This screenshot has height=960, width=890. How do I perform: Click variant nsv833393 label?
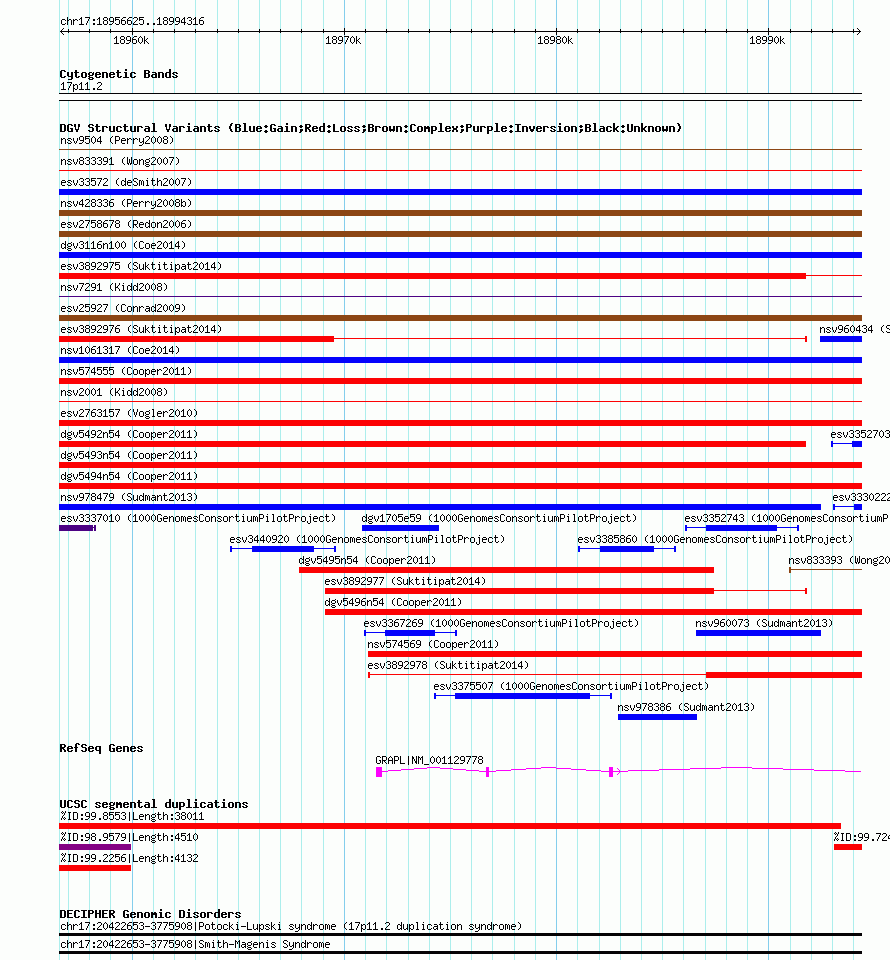pos(839,560)
